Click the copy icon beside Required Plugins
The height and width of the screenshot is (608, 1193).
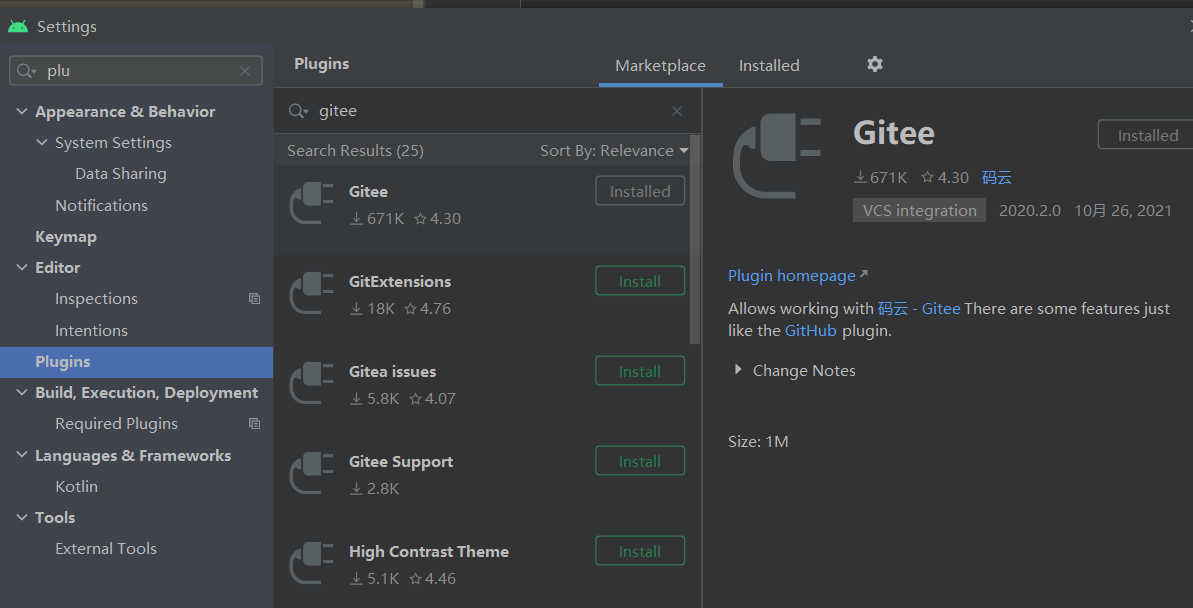[254, 424]
